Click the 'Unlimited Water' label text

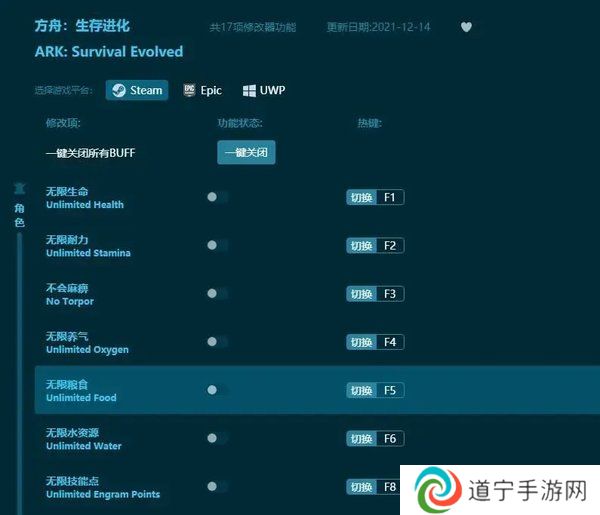[84, 446]
